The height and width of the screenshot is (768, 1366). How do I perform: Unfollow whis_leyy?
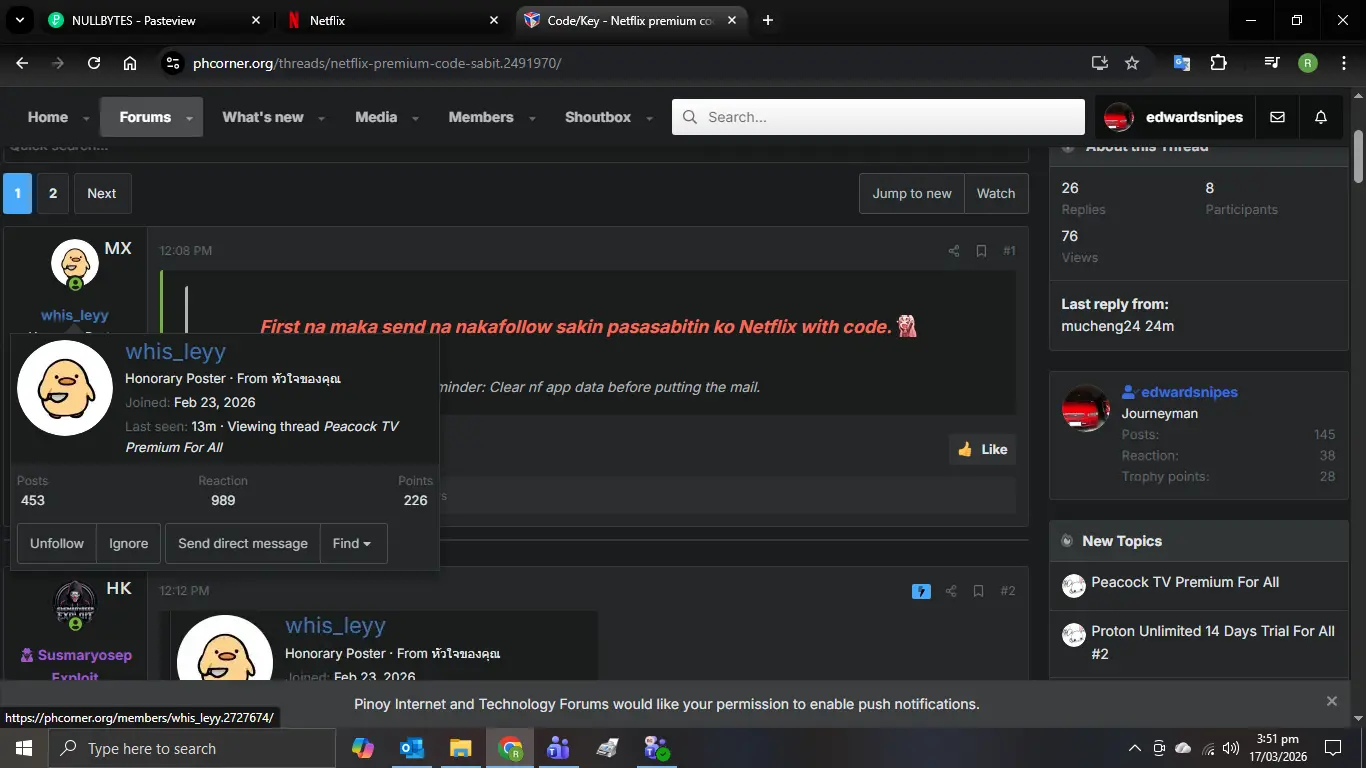[57, 543]
